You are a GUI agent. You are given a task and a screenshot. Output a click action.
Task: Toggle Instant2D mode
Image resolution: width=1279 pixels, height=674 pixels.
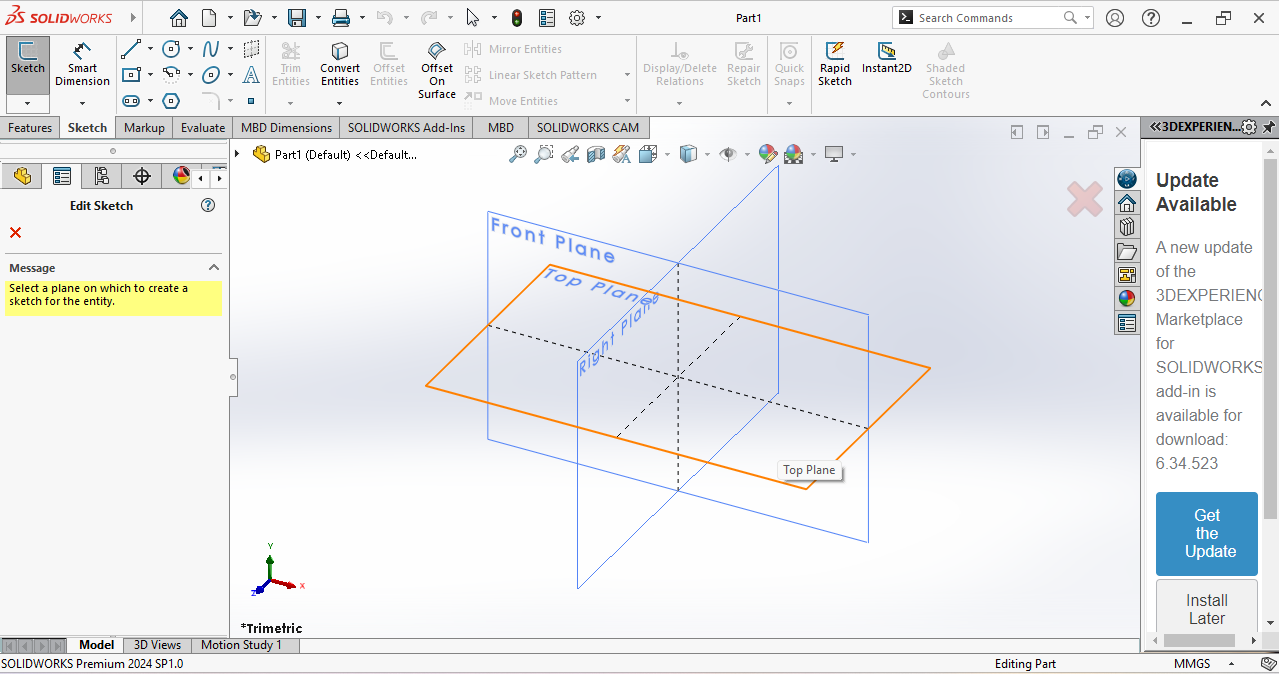(887, 58)
